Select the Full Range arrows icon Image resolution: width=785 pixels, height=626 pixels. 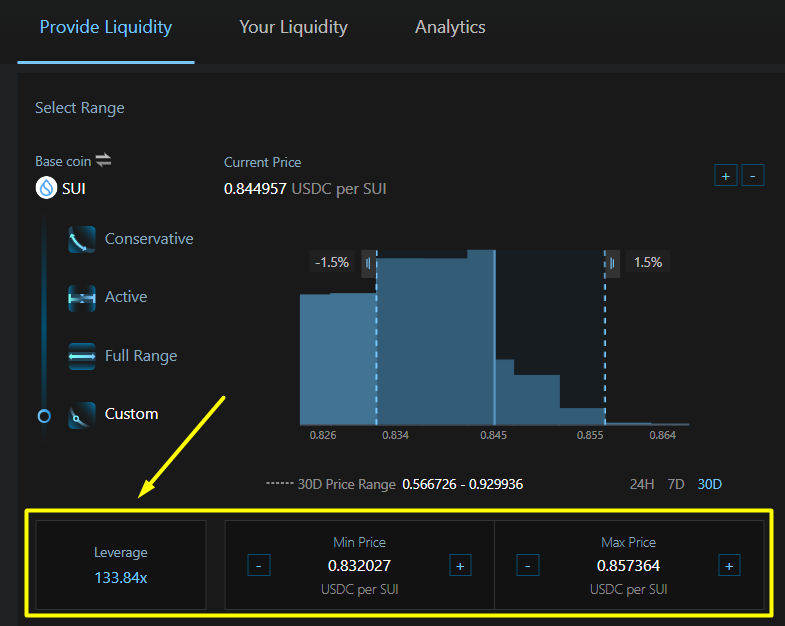point(81,356)
